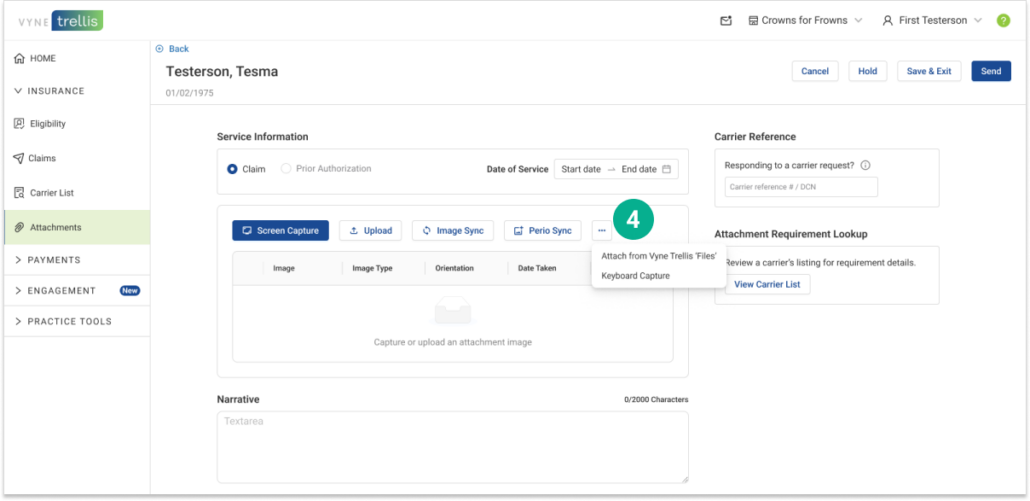Click the mail envelope icon in header

pos(726,21)
